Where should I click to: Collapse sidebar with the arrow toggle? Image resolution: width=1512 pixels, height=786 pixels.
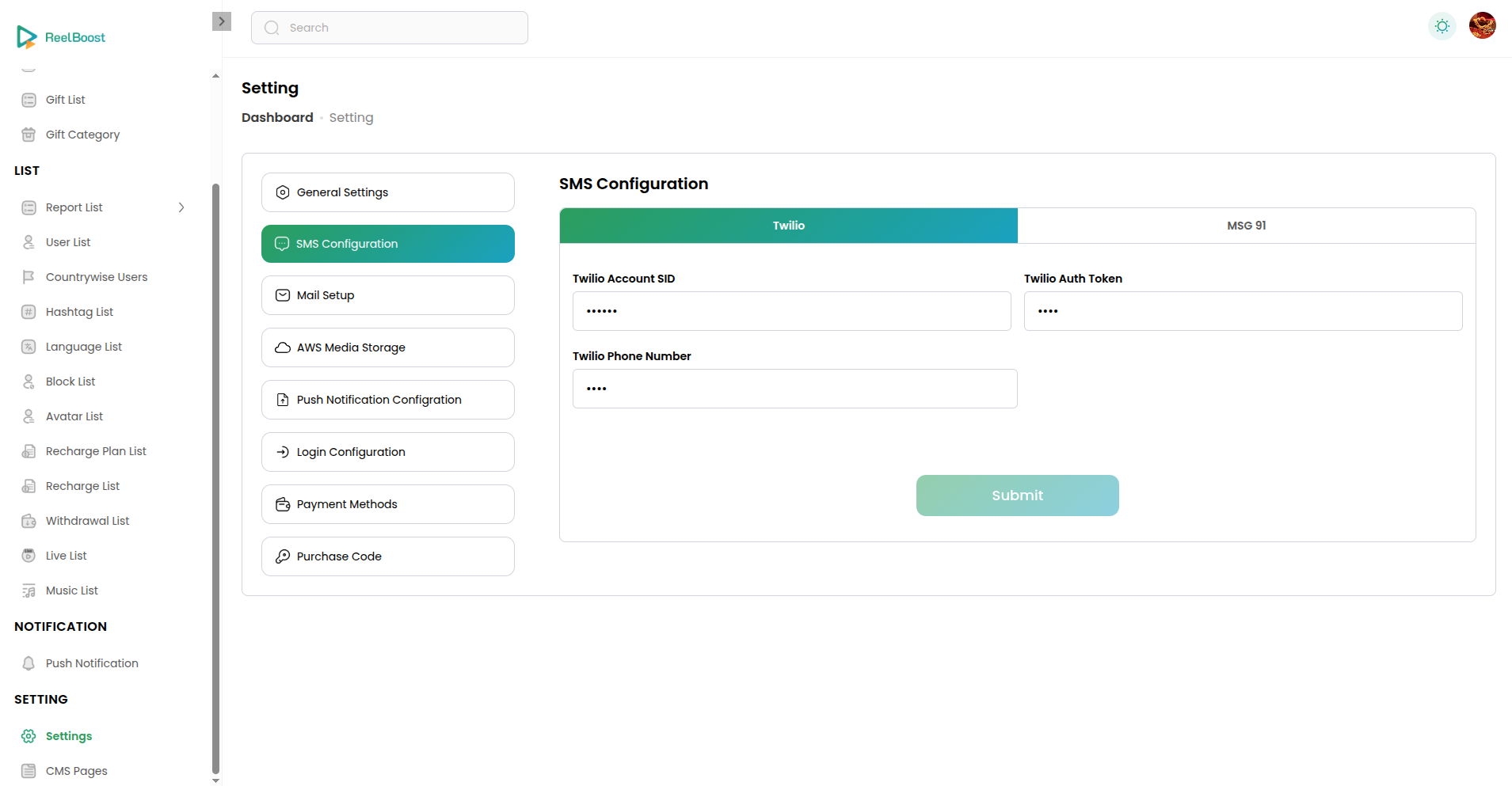pyautogui.click(x=222, y=21)
